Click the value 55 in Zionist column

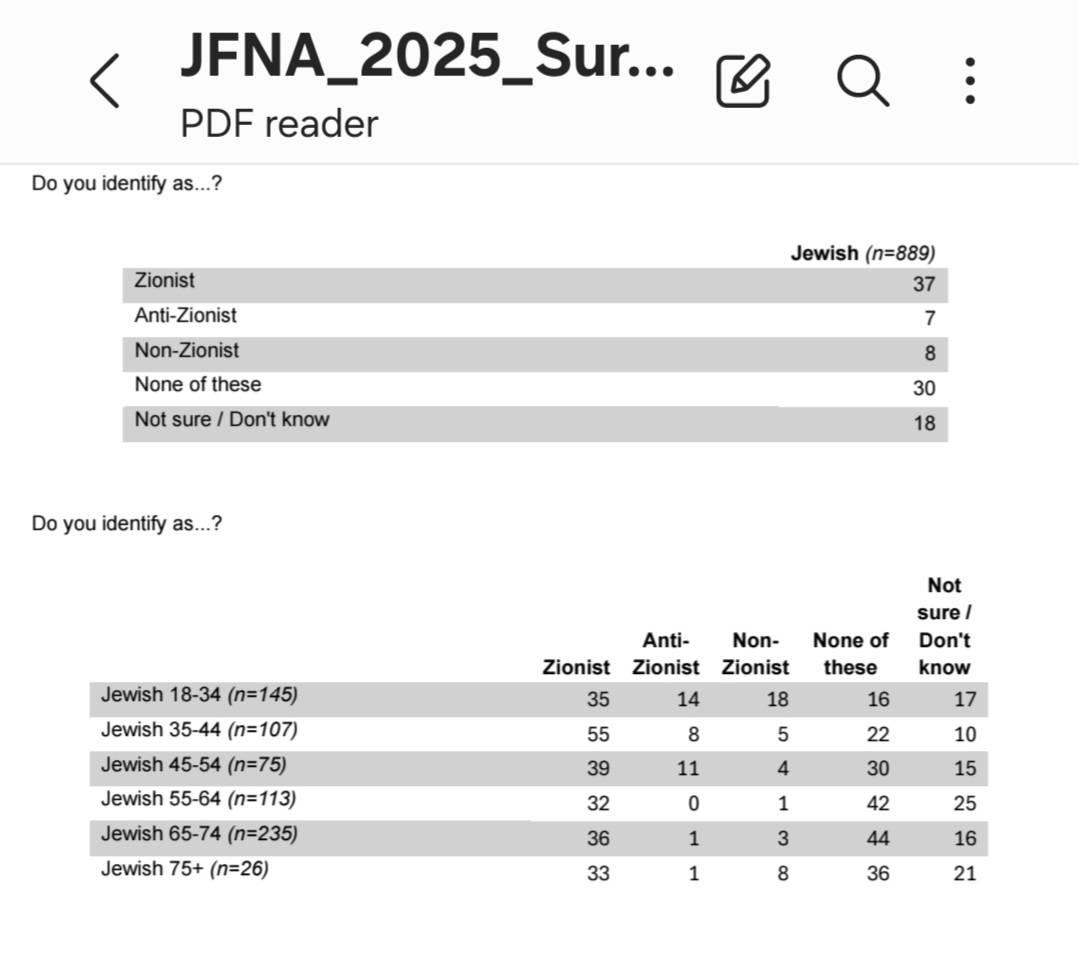tap(598, 735)
